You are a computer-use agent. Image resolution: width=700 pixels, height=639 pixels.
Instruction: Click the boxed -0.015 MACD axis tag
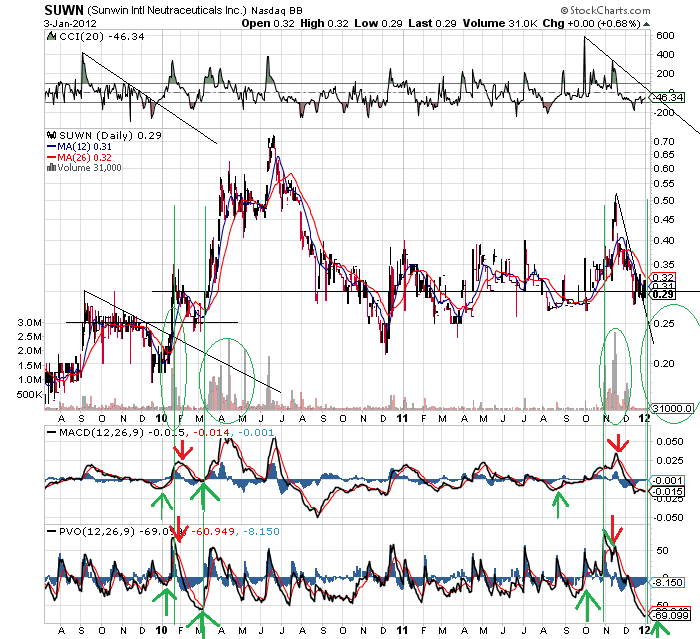(668, 492)
